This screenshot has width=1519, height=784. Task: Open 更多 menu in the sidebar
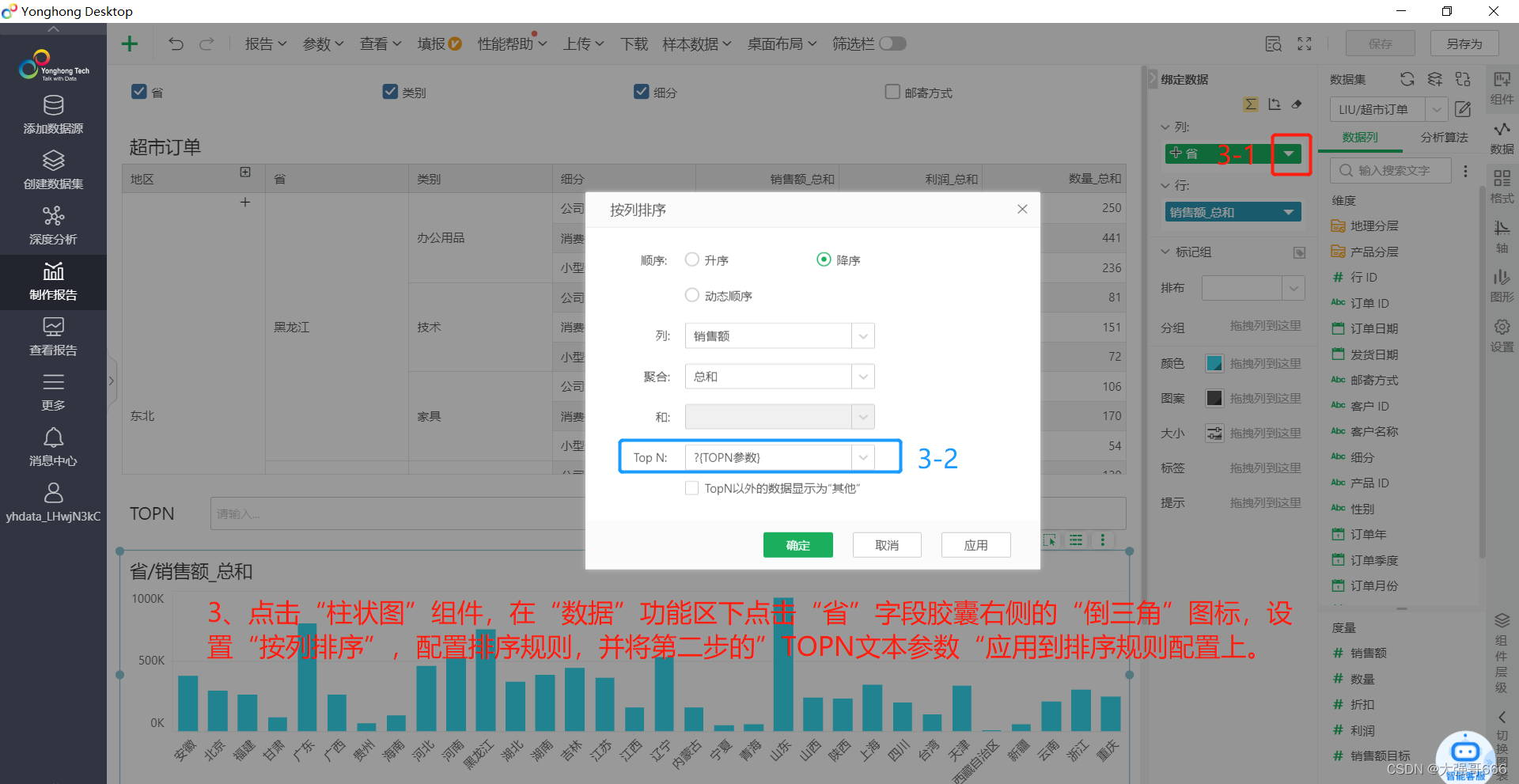pos(53,392)
